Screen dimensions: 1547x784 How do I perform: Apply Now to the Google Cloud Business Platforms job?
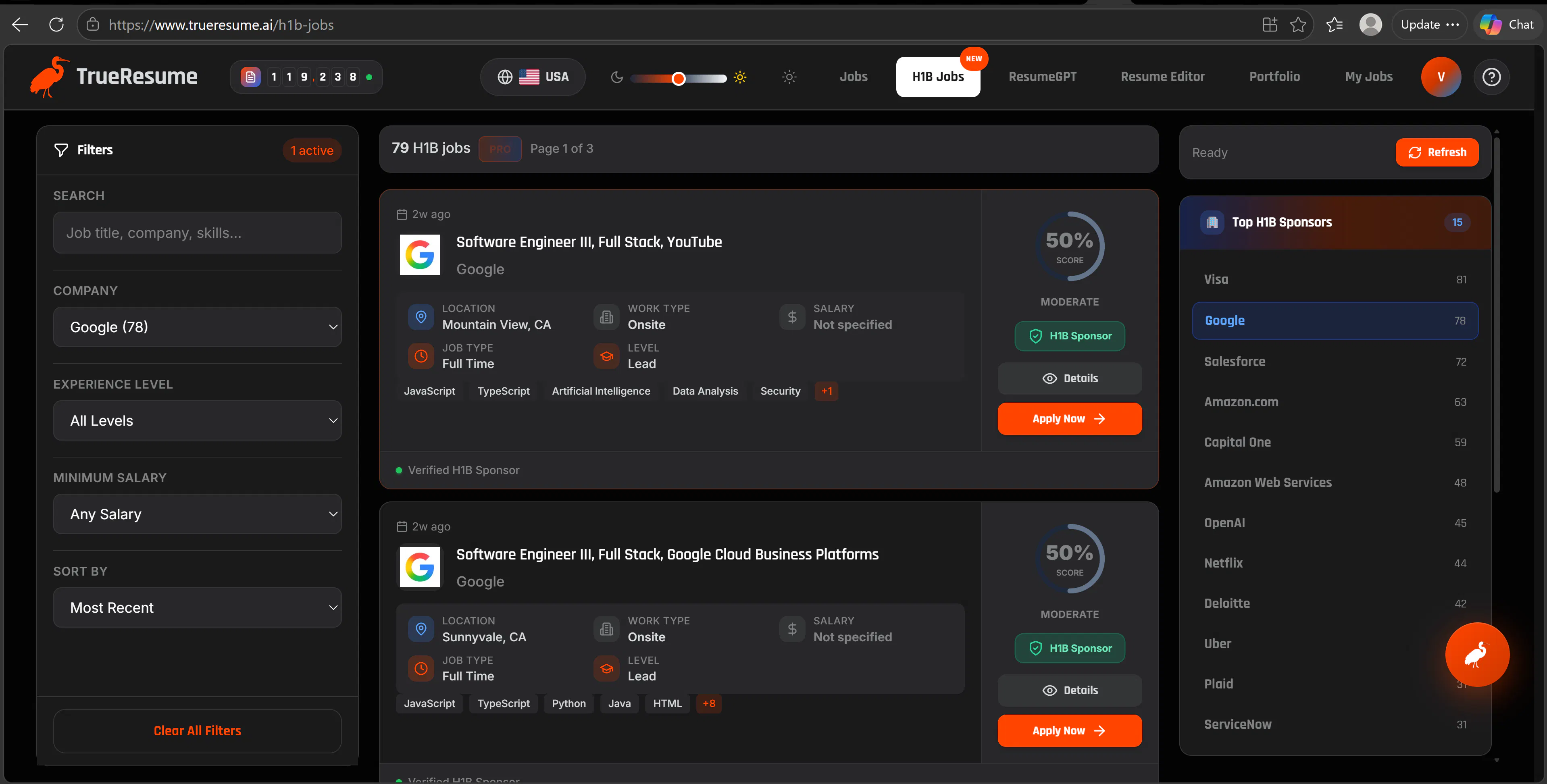pyautogui.click(x=1070, y=731)
